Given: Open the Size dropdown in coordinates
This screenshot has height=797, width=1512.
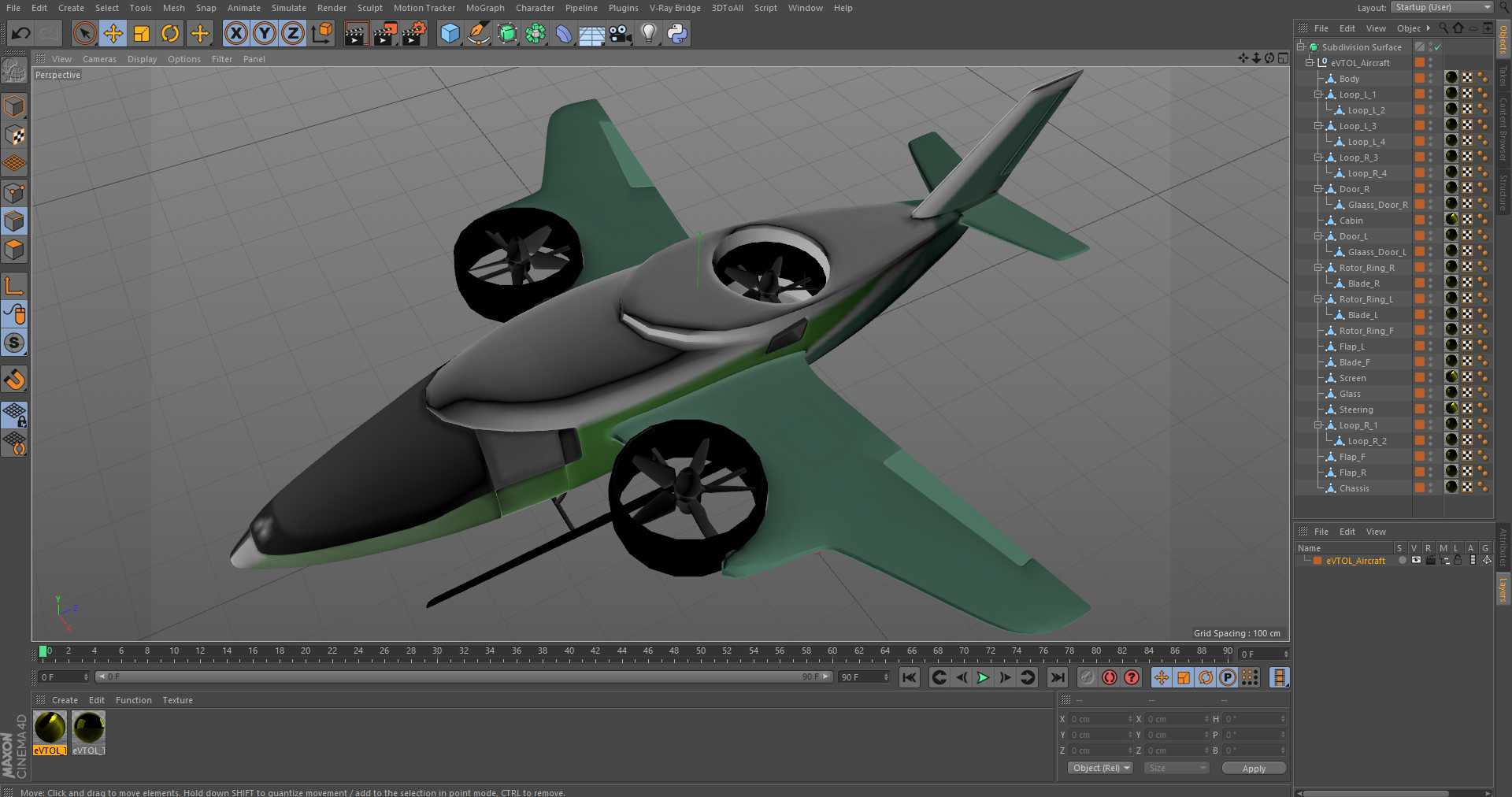Looking at the screenshot, I should 1176,768.
